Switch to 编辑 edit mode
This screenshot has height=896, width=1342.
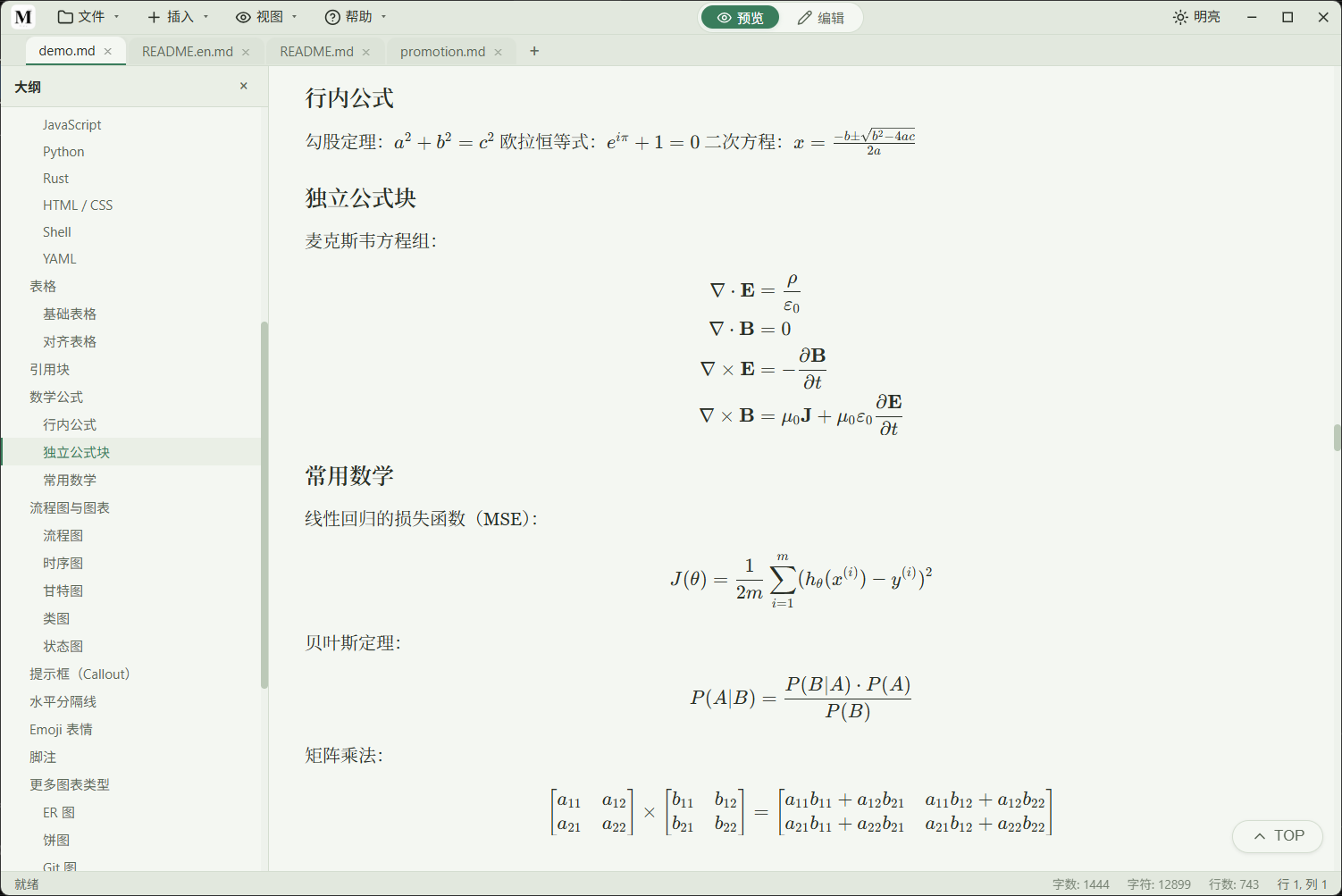pos(820,18)
